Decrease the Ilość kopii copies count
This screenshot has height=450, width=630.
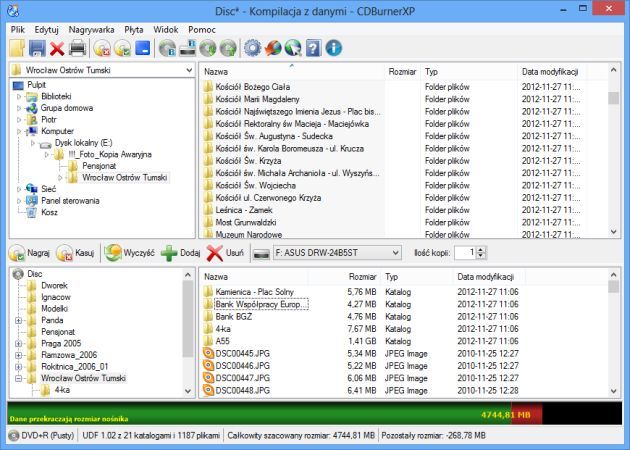click(x=481, y=256)
